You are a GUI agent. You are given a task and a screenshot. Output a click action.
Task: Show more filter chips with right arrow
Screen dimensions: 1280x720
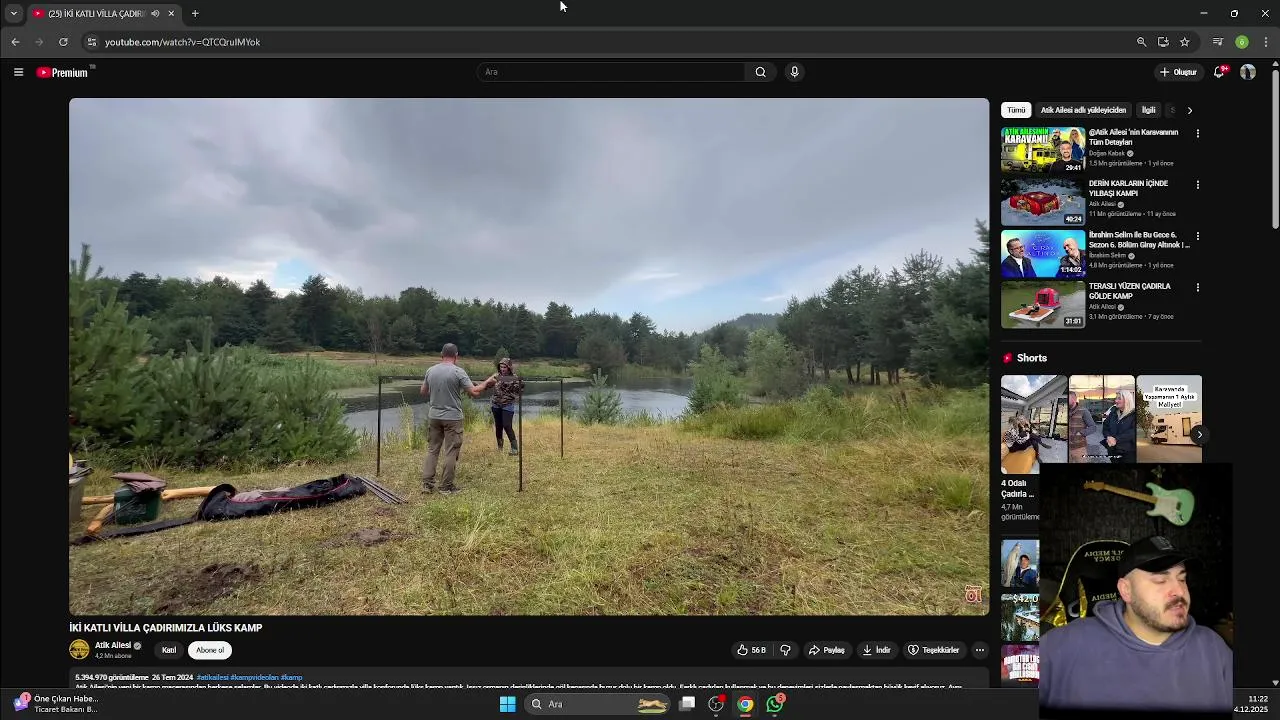pos(1189,110)
